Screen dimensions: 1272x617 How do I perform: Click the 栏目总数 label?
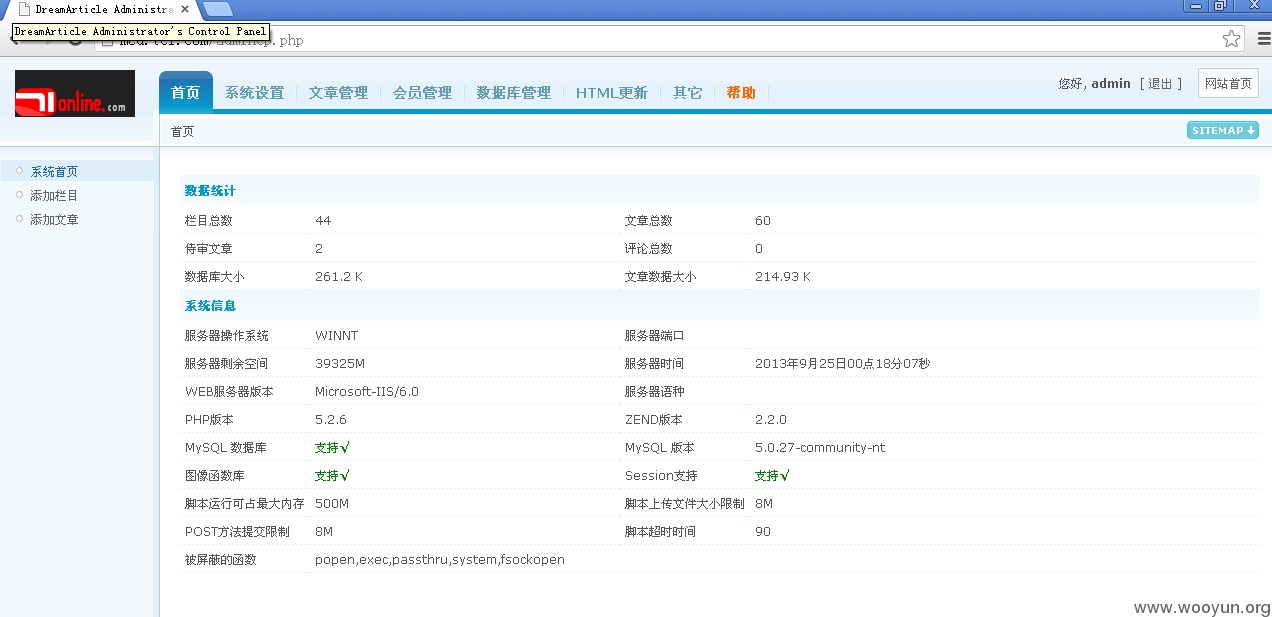(209, 220)
